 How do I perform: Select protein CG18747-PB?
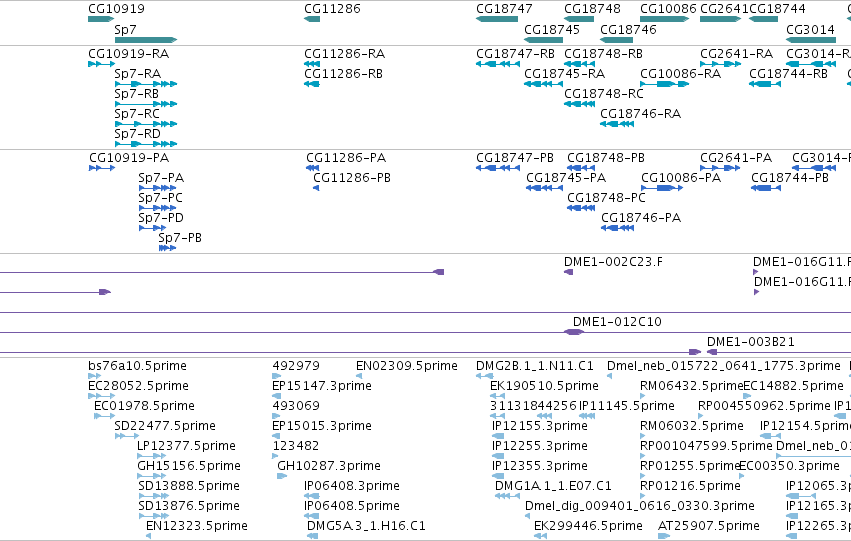(x=515, y=158)
